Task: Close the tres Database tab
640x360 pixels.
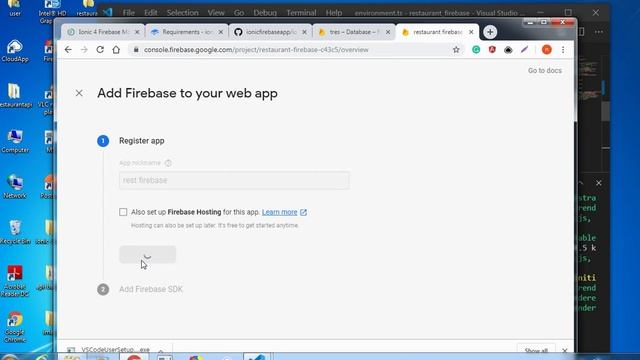Action: tap(388, 32)
